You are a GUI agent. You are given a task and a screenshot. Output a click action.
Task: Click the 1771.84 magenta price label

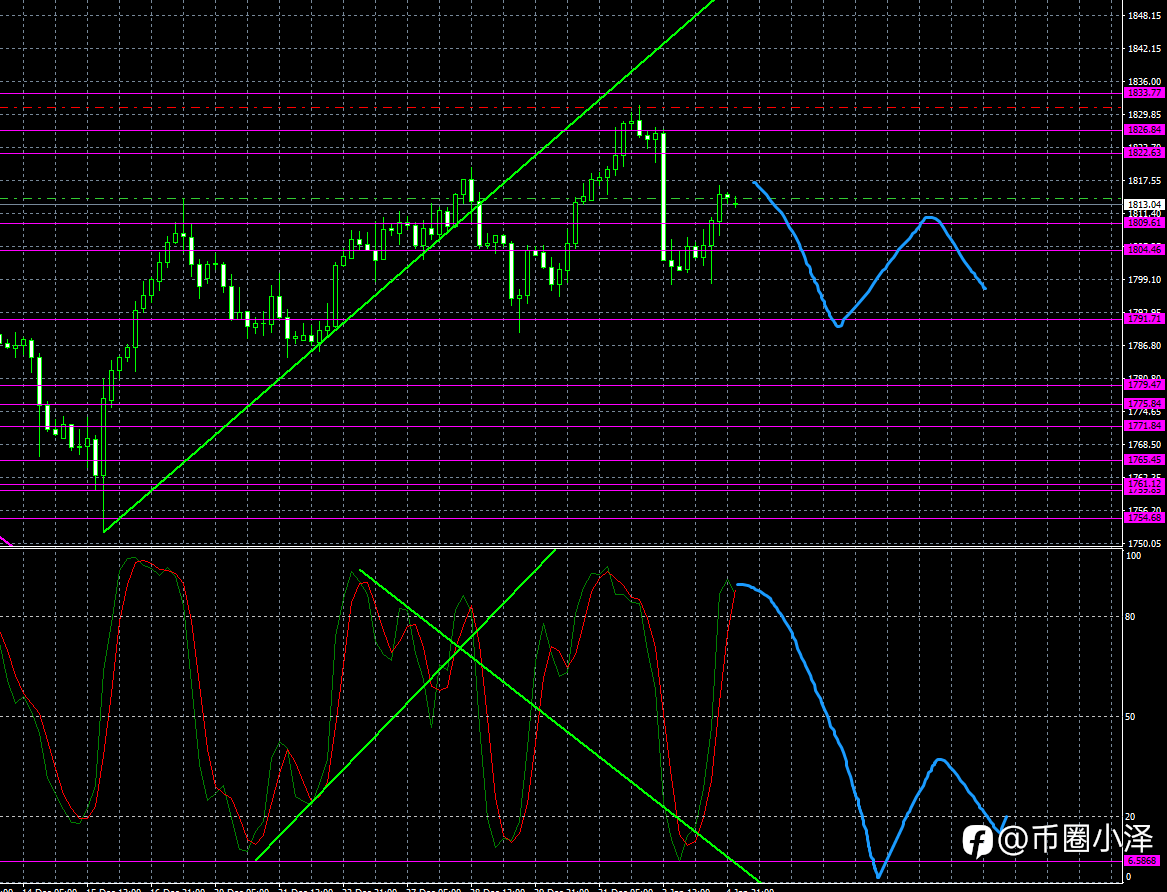[x=1144, y=426]
